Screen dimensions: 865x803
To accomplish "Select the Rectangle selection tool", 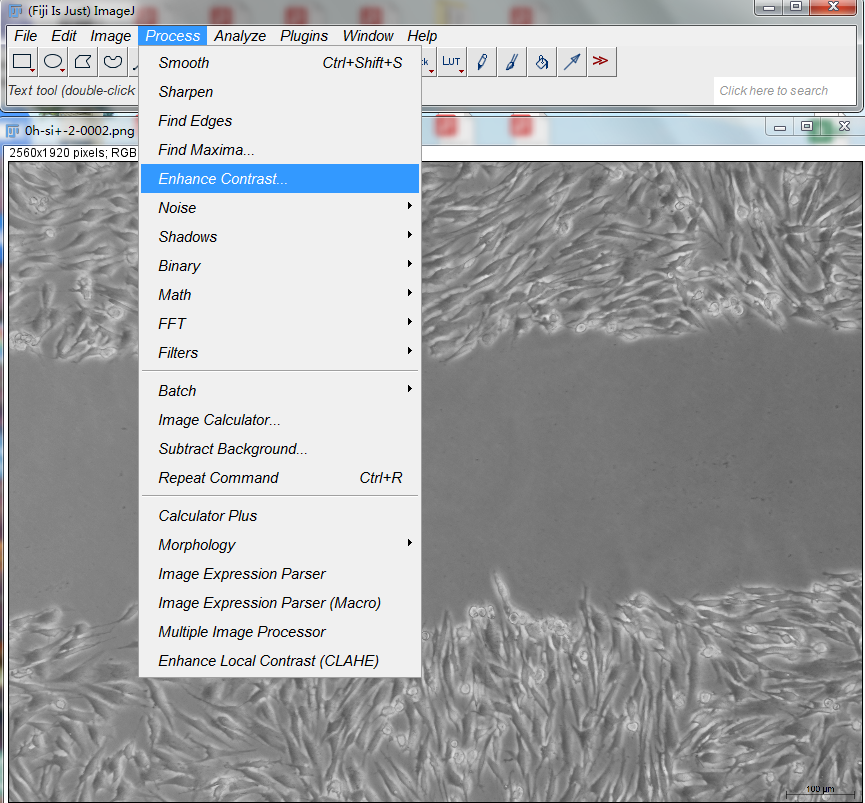I will coord(23,62).
